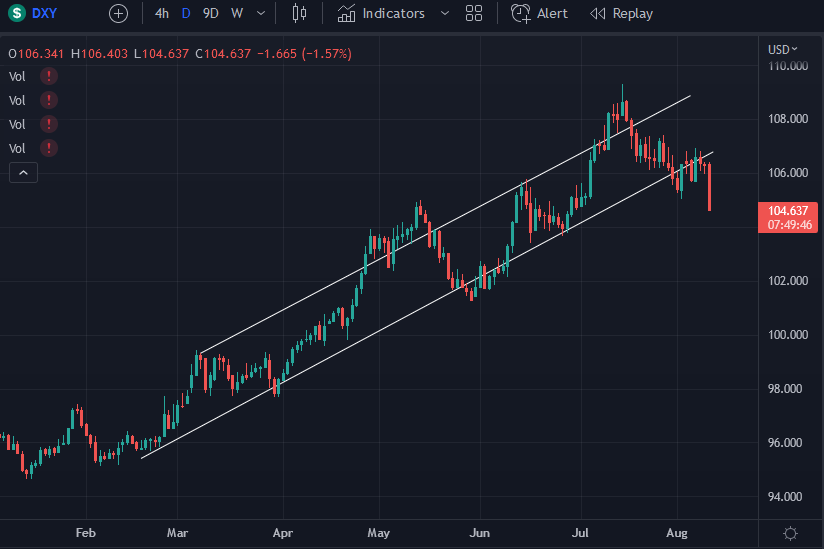Click the second Vol indicator error icon

(x=49, y=100)
